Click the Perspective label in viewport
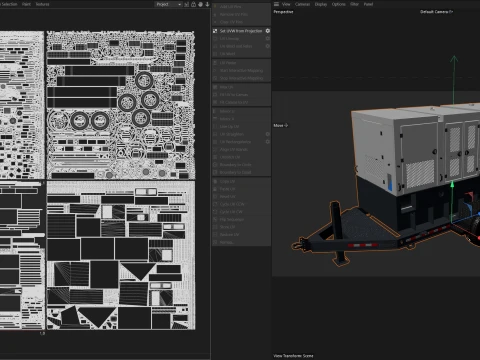The image size is (480, 360). point(283,12)
